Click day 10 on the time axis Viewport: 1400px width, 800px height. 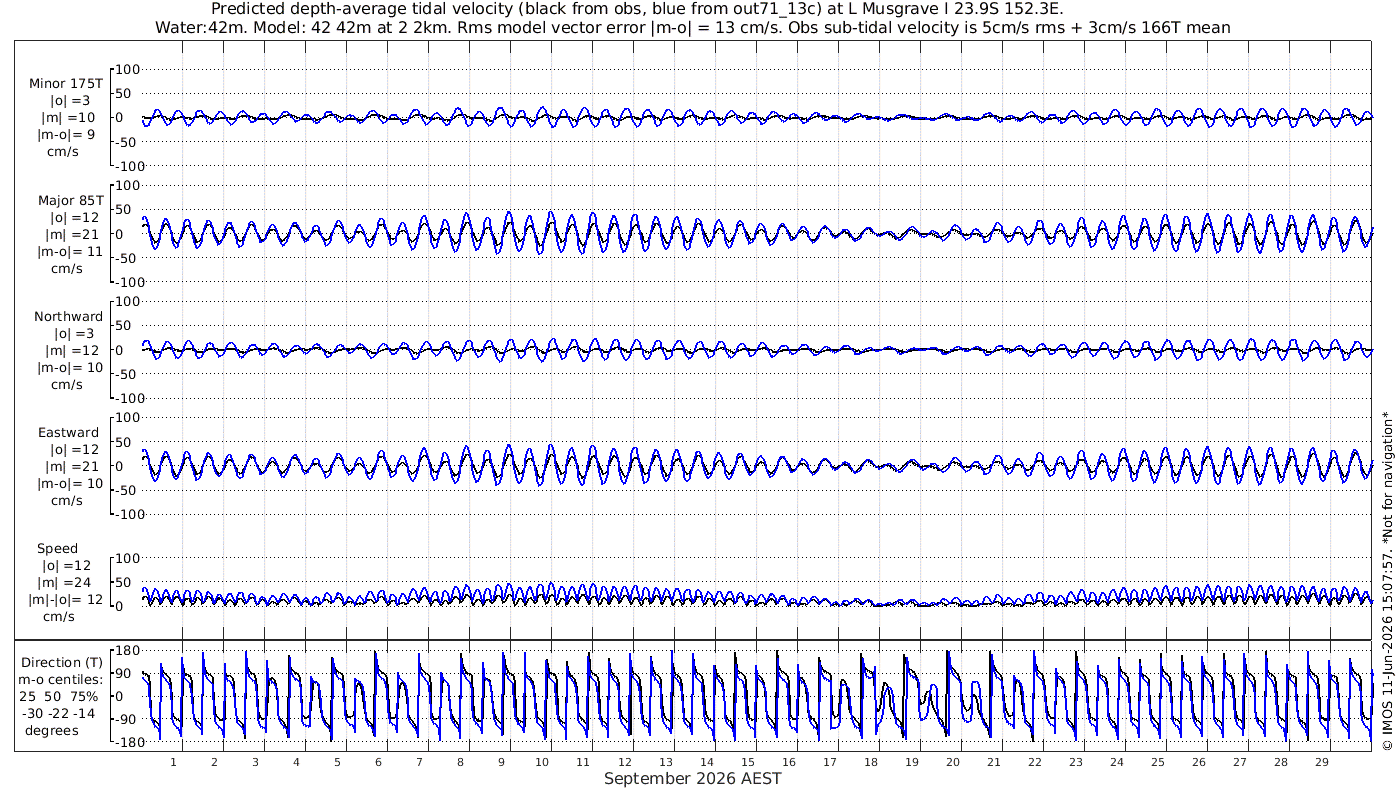542,761
